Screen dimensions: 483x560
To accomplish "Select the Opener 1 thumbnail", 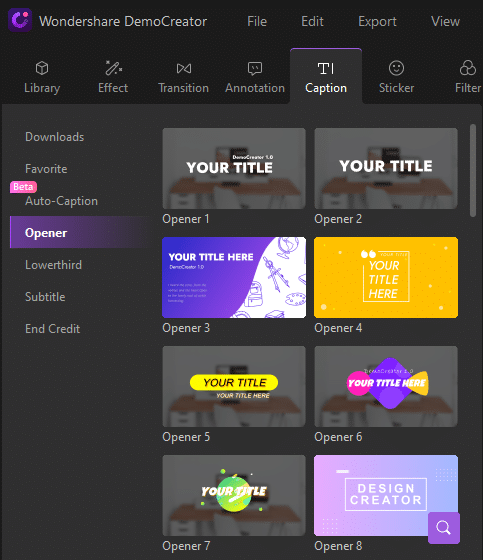I will pyautogui.click(x=234, y=169).
